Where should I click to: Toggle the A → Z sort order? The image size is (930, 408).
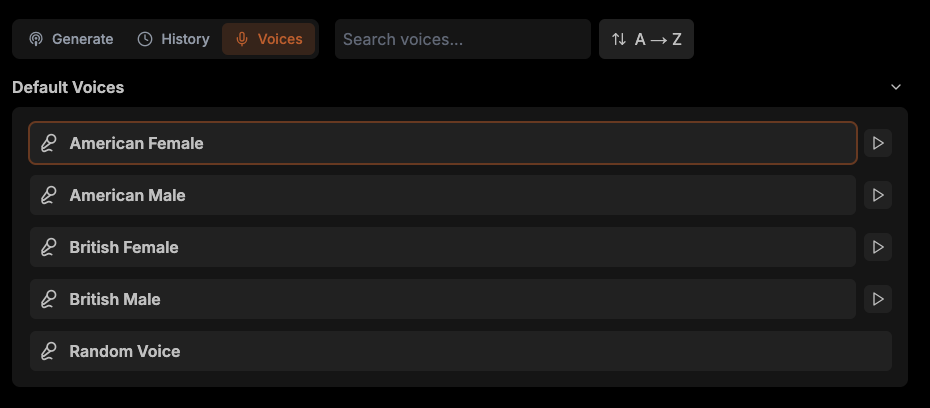(646, 39)
